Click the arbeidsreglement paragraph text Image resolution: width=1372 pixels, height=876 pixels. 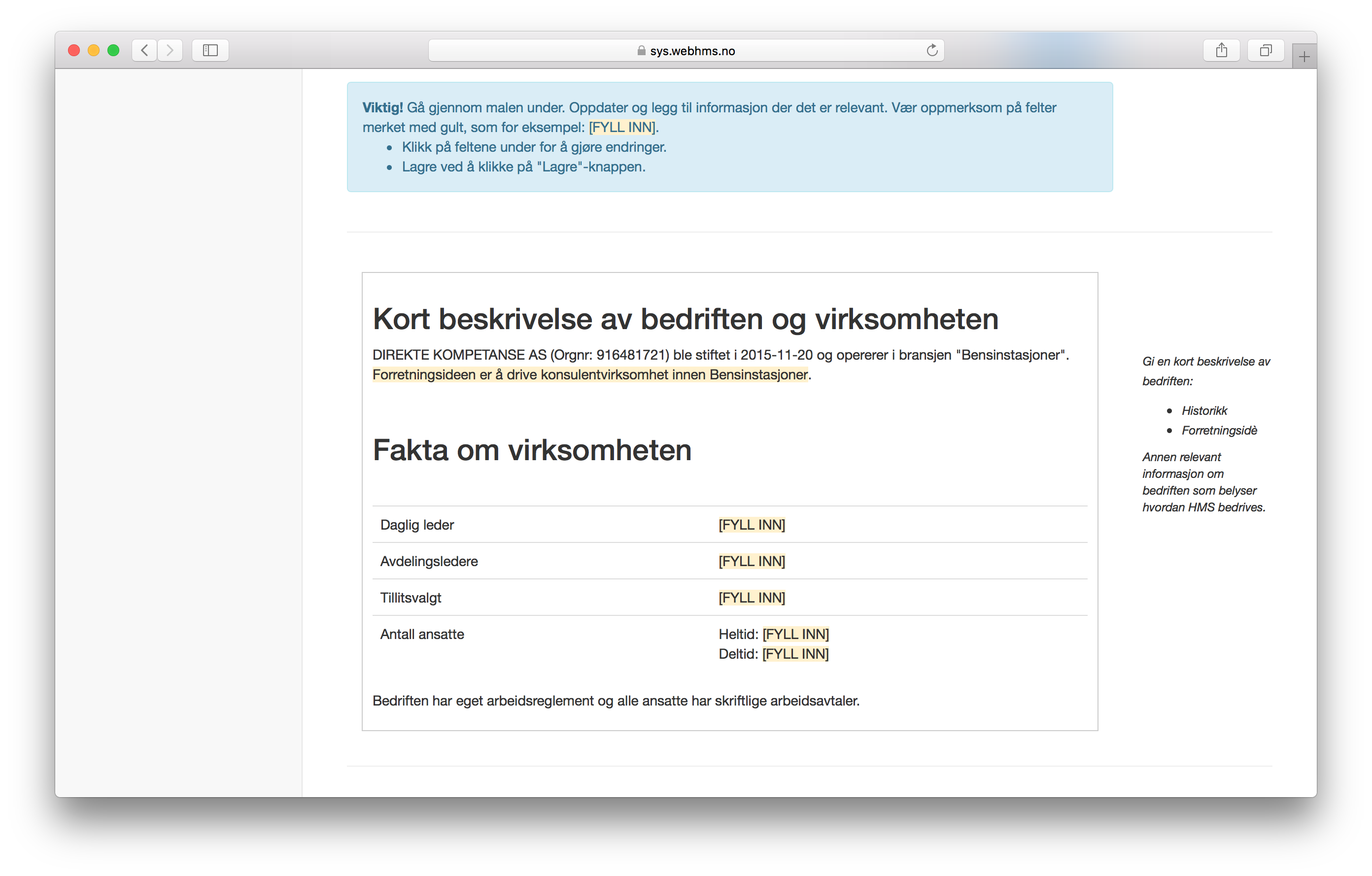pos(616,701)
